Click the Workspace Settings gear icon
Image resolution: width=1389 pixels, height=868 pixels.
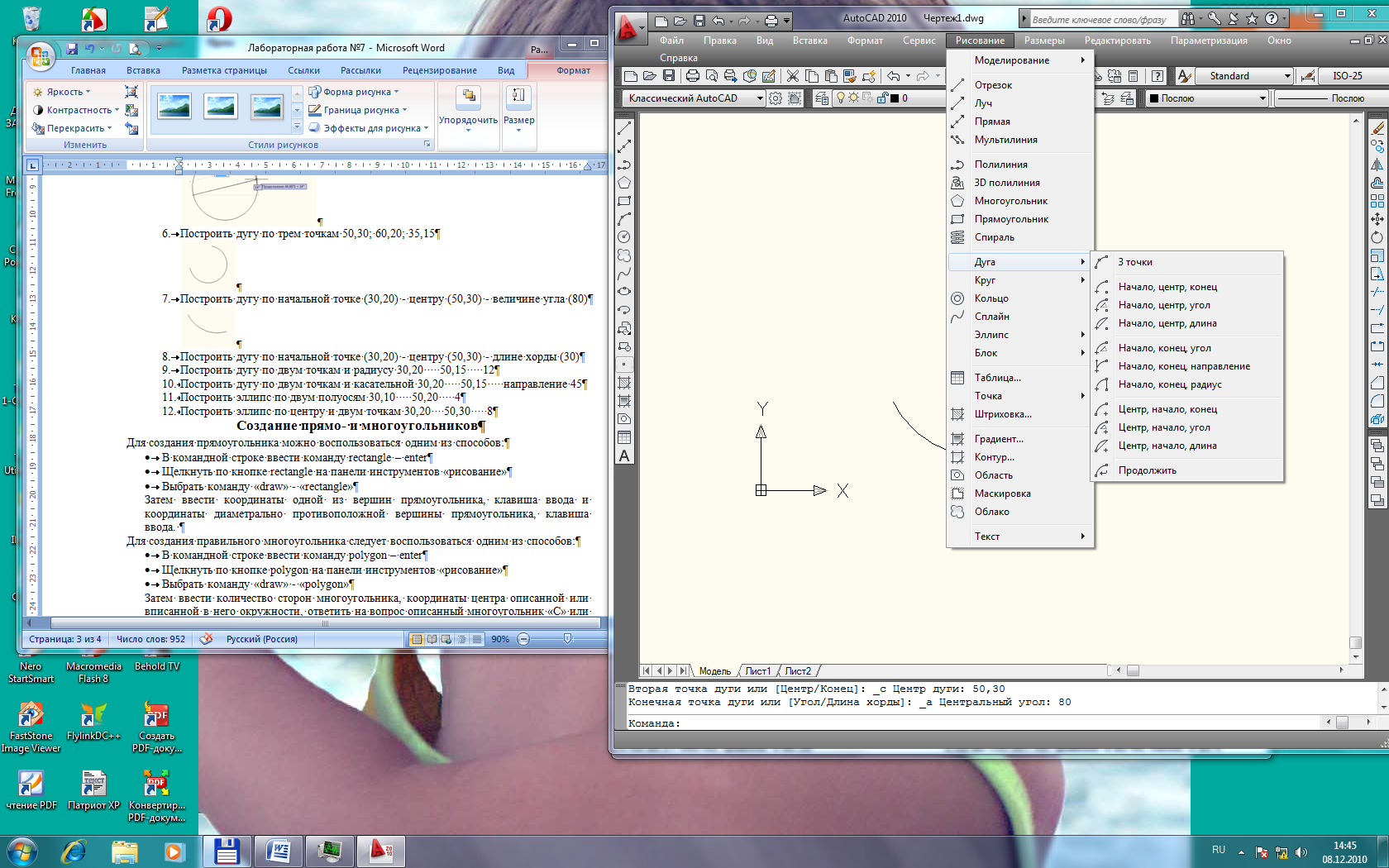click(x=776, y=98)
